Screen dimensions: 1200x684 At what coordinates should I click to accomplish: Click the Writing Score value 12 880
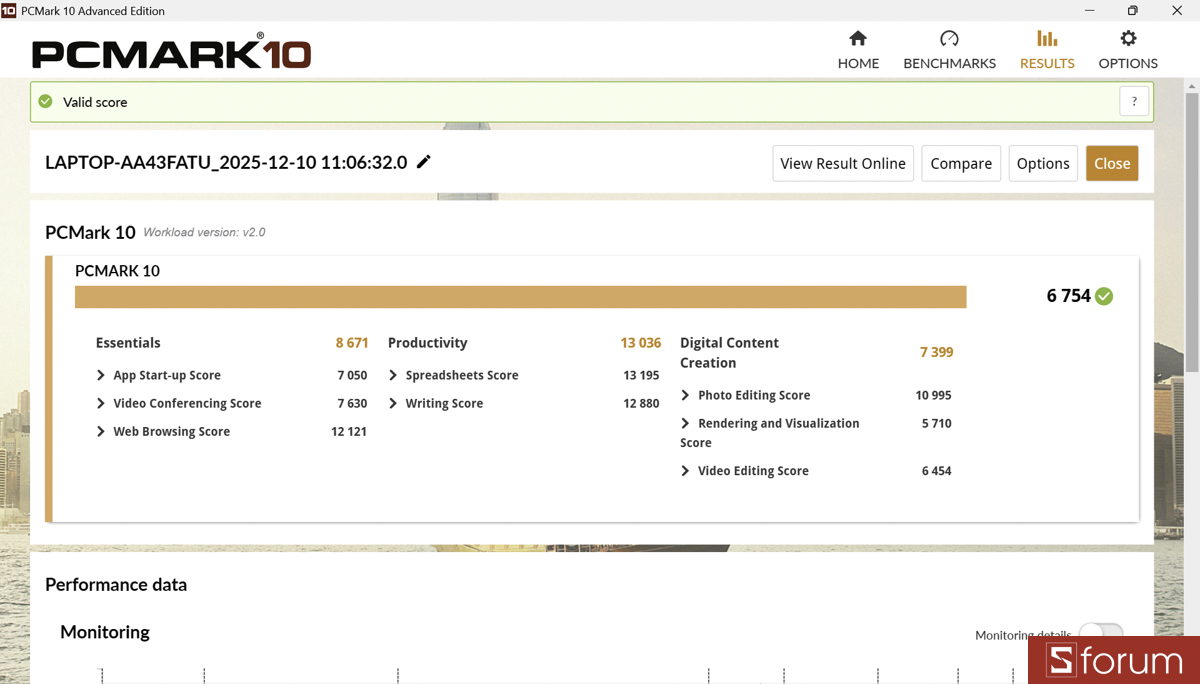[x=641, y=403]
